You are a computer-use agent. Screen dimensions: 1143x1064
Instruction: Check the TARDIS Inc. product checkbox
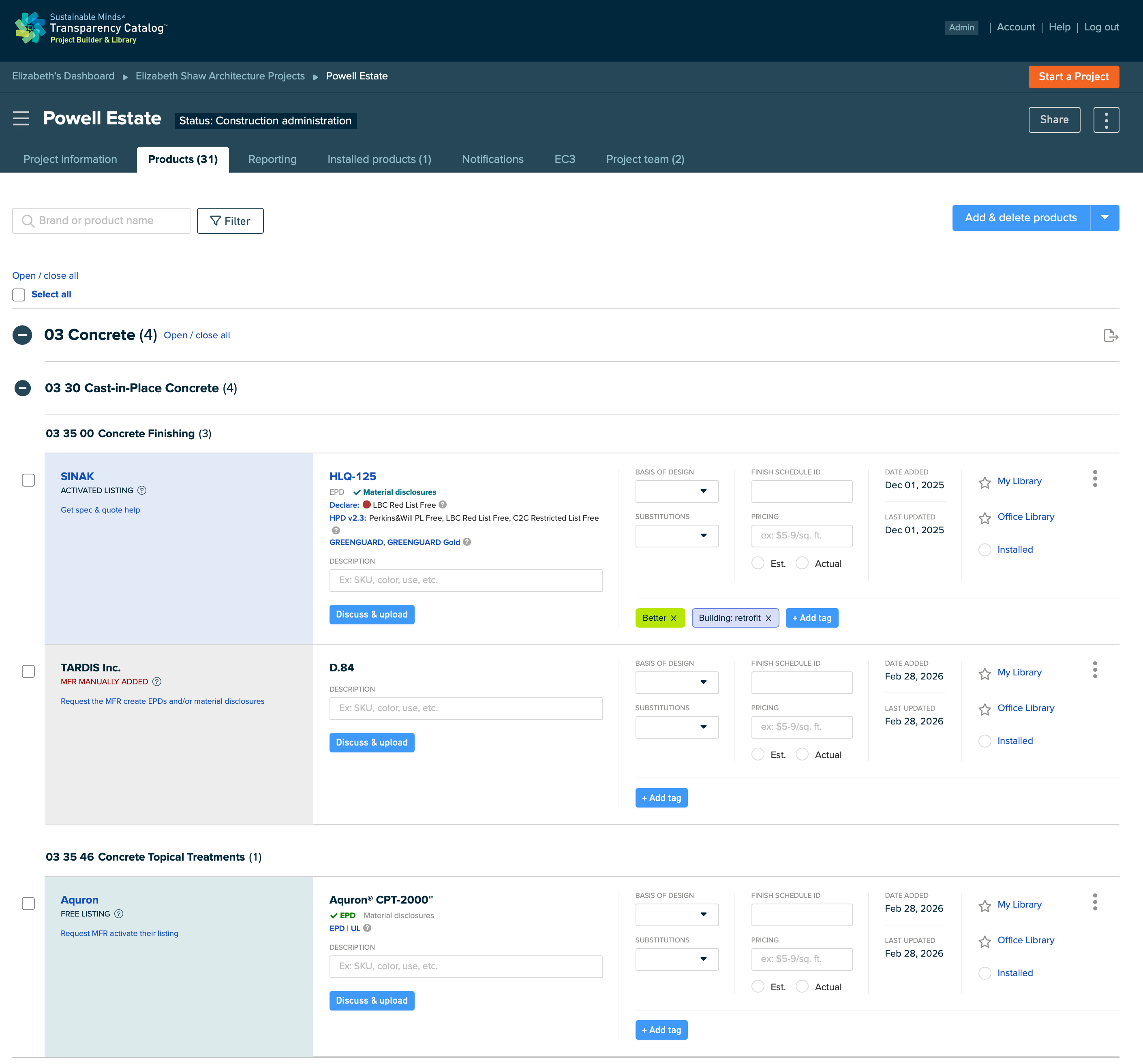point(28,671)
